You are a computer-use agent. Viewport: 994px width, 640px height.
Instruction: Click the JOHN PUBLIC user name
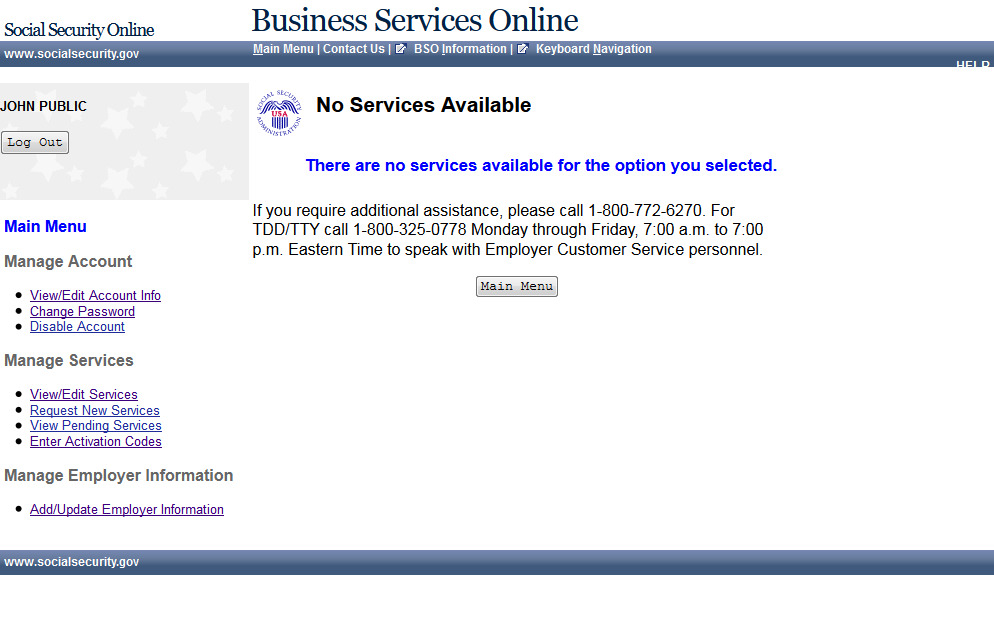[x=43, y=106]
